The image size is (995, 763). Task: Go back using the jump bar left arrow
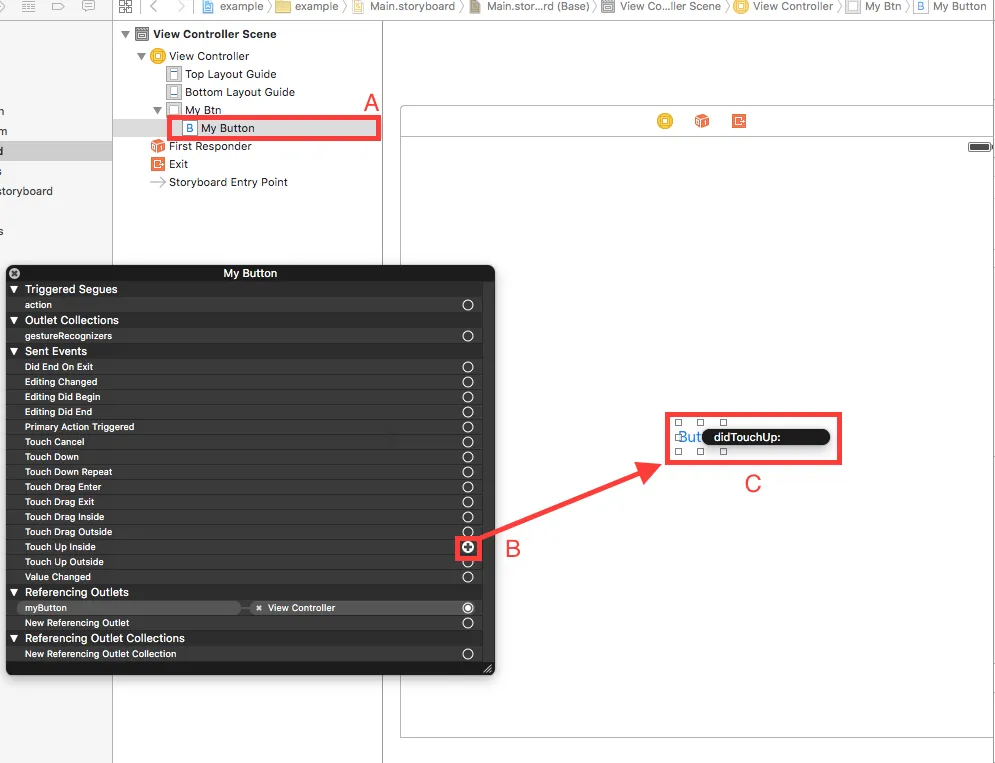(x=154, y=6)
